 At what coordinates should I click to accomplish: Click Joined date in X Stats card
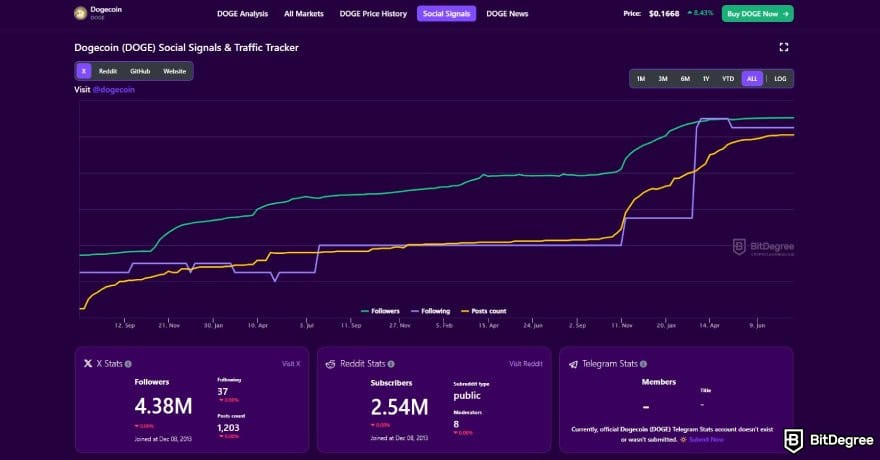click(163, 439)
